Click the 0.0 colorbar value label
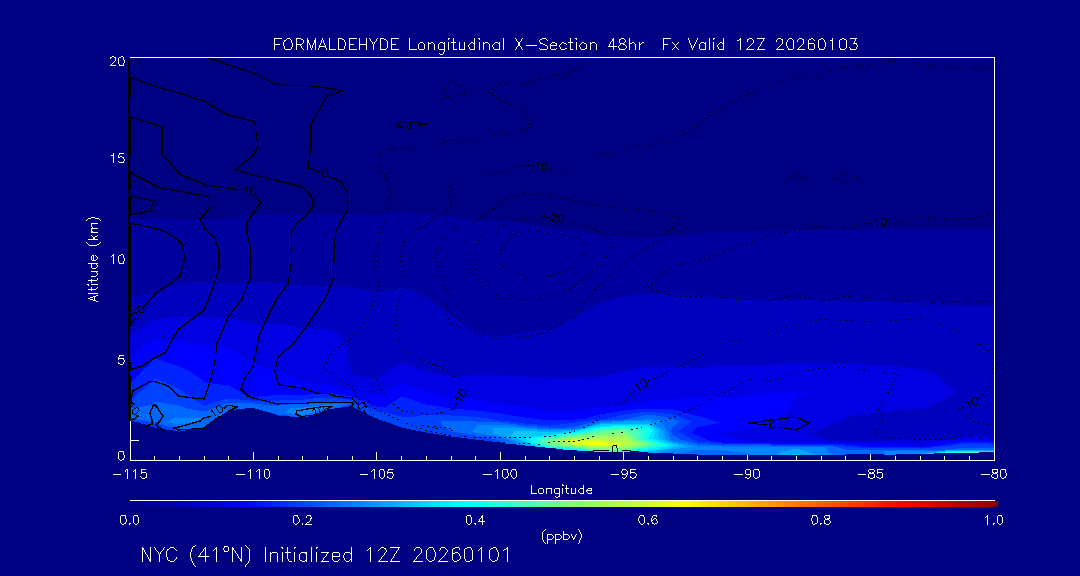 coord(129,520)
